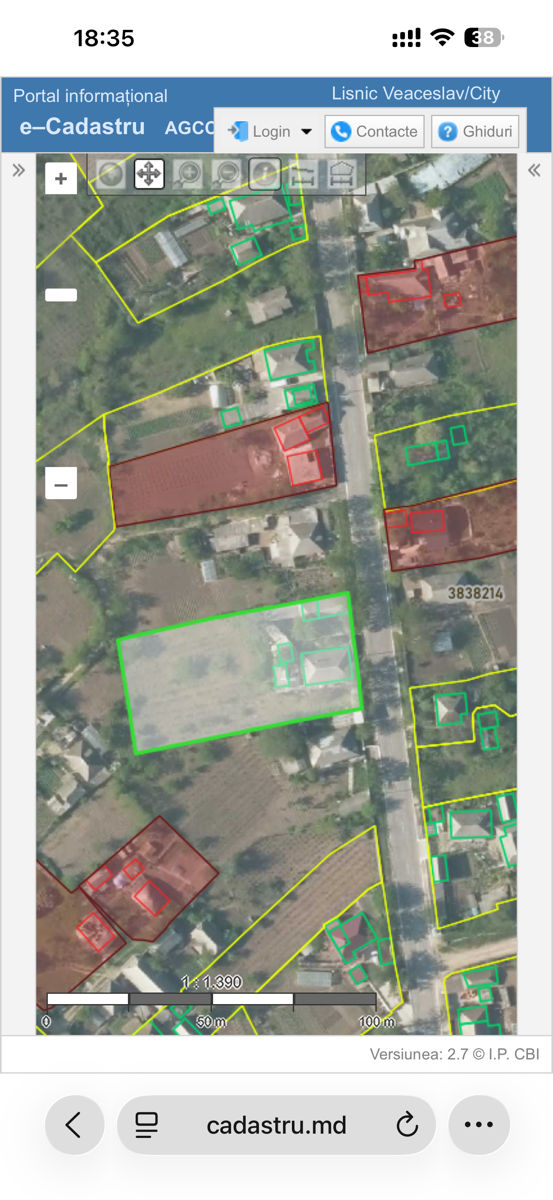Activate the zoom-in magnifier tool
The width and height of the screenshot is (553, 1200).
coord(187,175)
